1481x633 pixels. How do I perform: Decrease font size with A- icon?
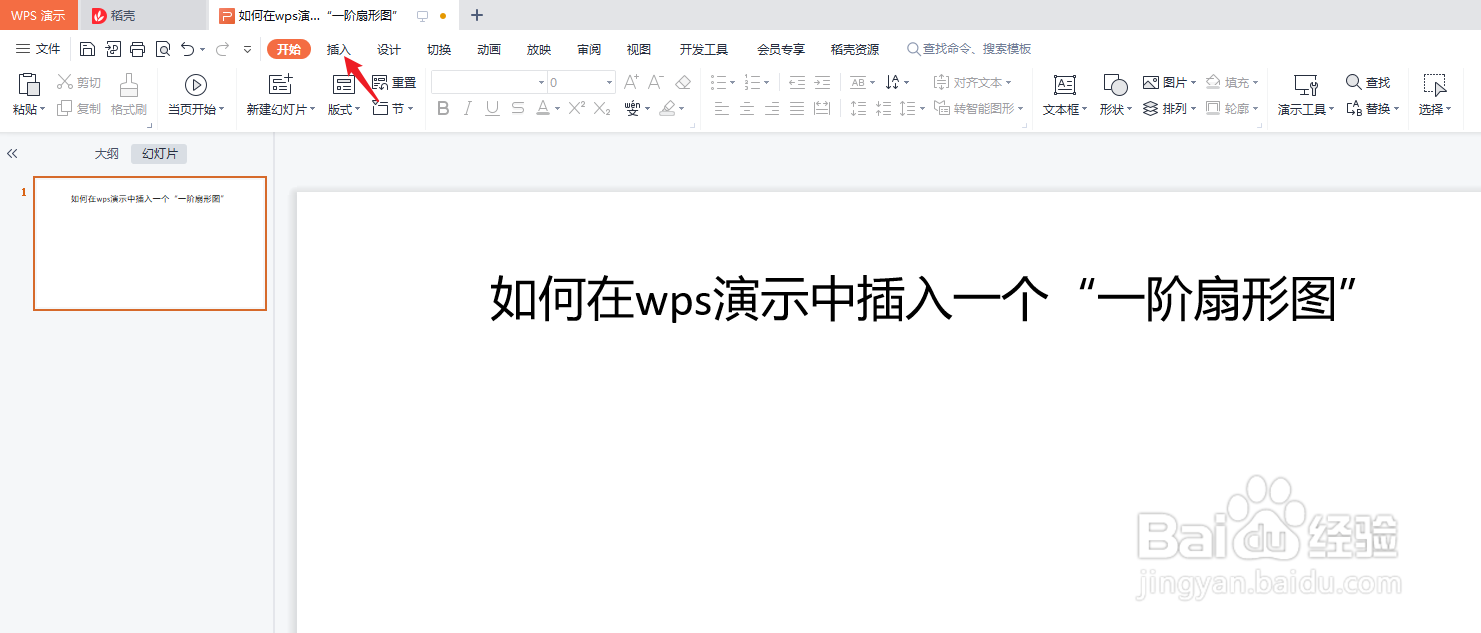656,82
